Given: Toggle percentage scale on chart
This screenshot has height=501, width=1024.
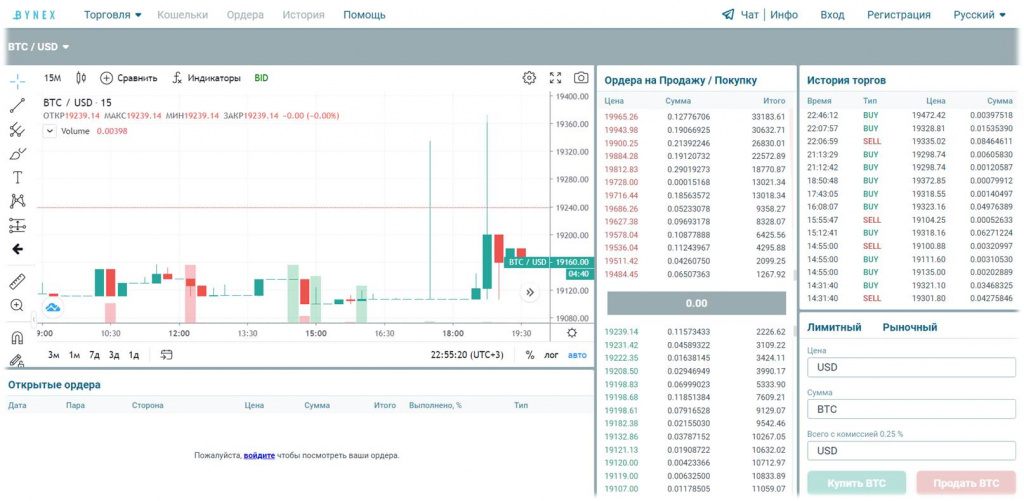Looking at the screenshot, I should [529, 354].
